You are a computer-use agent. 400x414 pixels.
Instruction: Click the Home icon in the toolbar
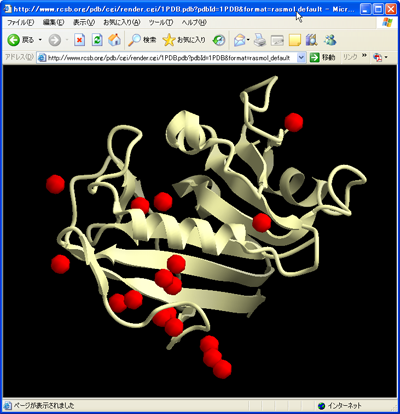coord(115,40)
